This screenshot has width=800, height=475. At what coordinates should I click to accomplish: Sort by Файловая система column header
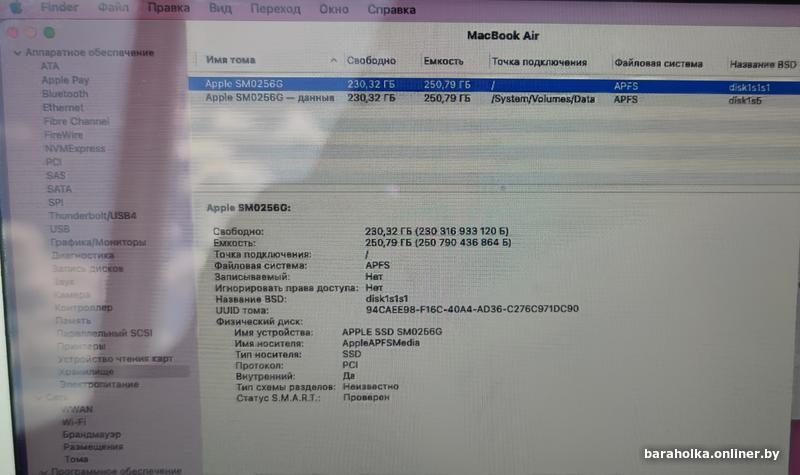click(658, 63)
